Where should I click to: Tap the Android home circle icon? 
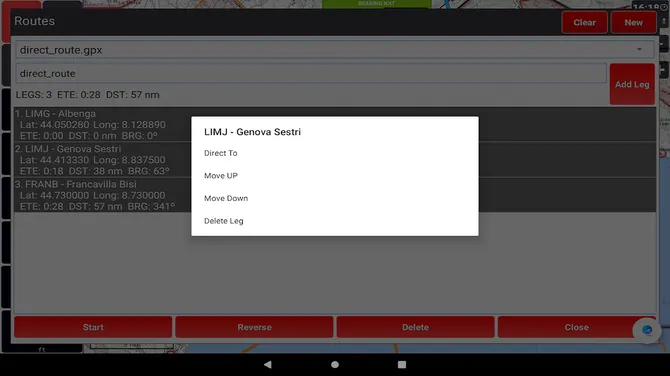(335, 364)
